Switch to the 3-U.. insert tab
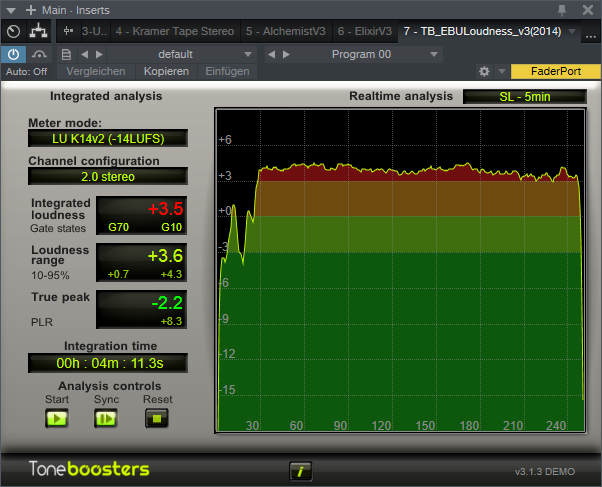The image size is (602, 487). click(x=94, y=31)
